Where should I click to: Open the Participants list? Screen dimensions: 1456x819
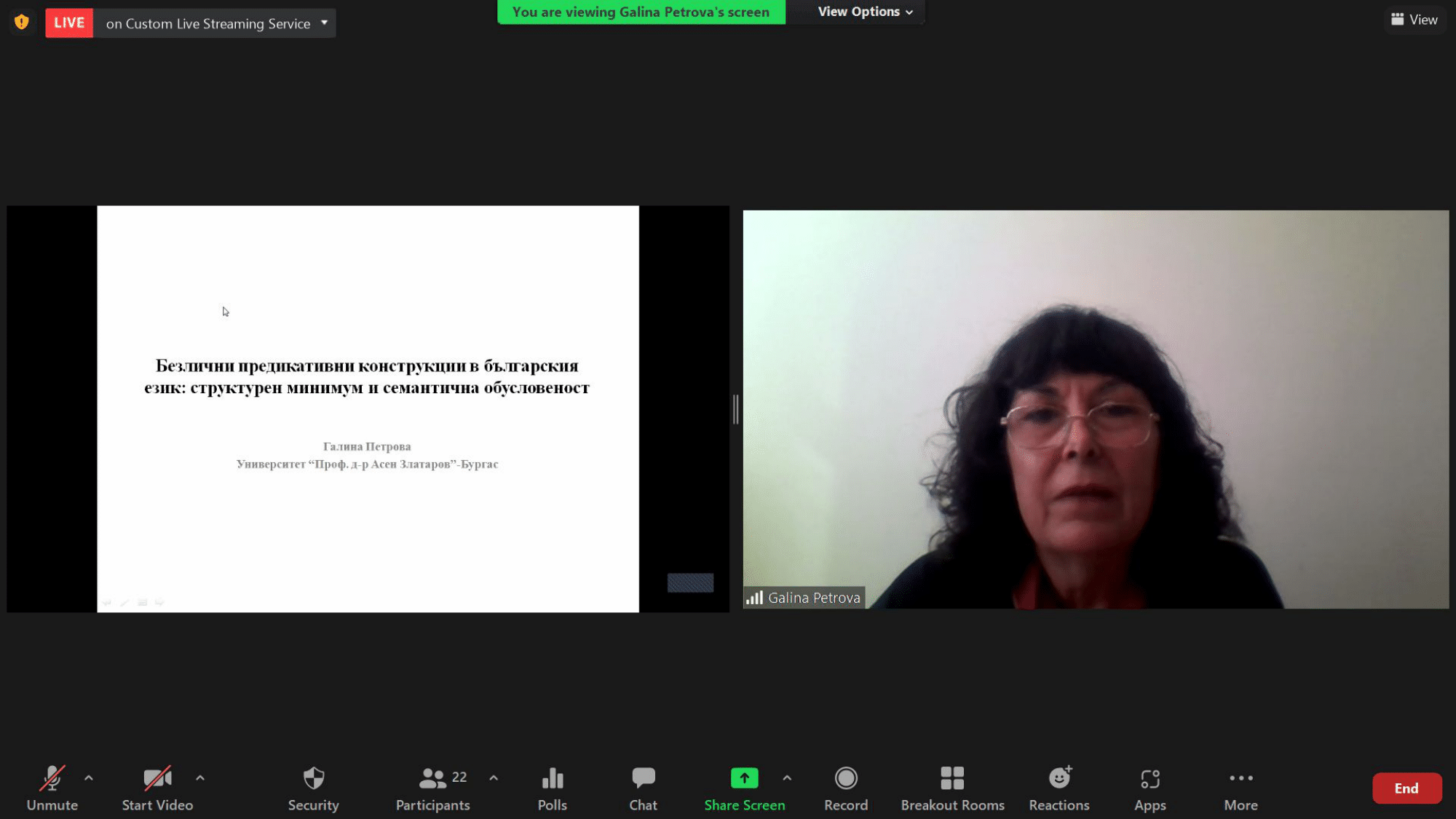coord(432,788)
